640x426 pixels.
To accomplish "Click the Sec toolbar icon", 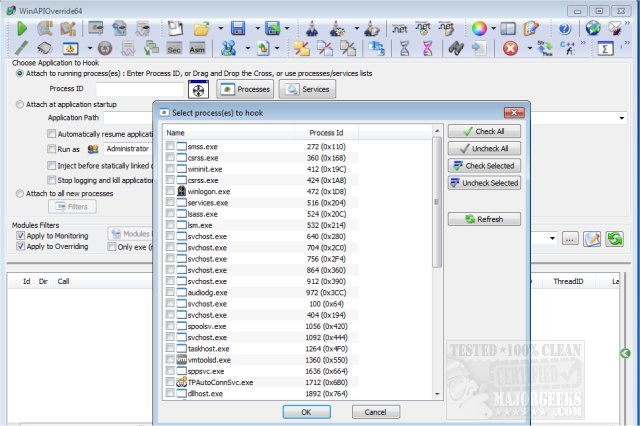I will (x=174, y=49).
